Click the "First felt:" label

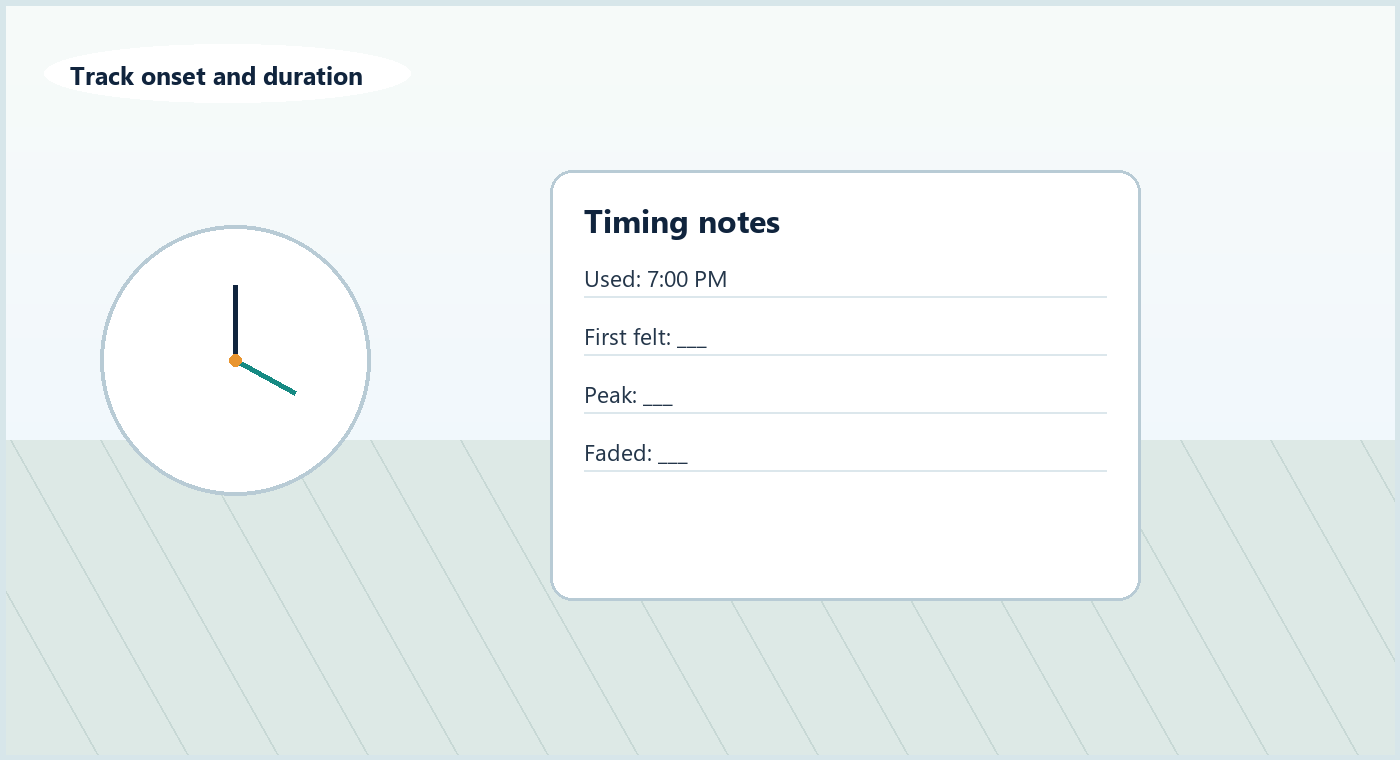[x=627, y=337]
